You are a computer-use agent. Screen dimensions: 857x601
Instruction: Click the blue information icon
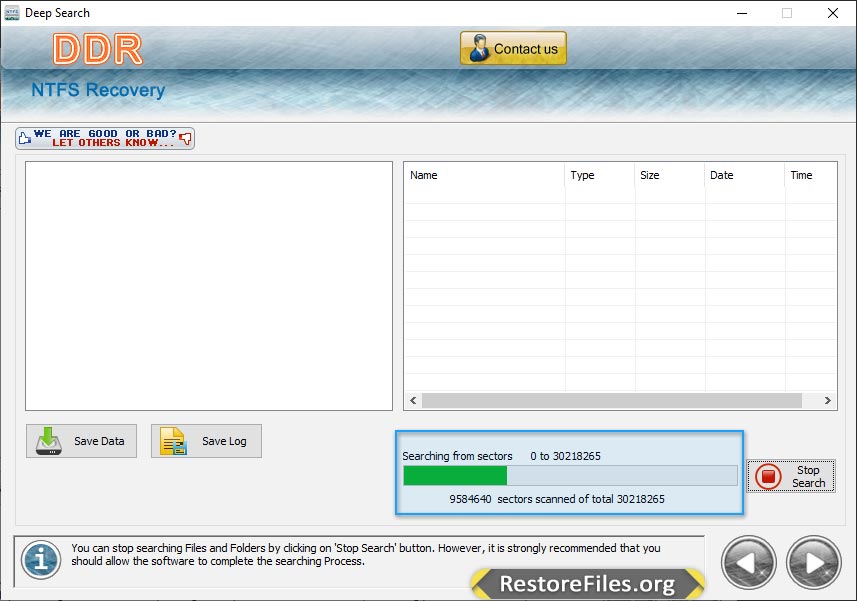[40, 559]
